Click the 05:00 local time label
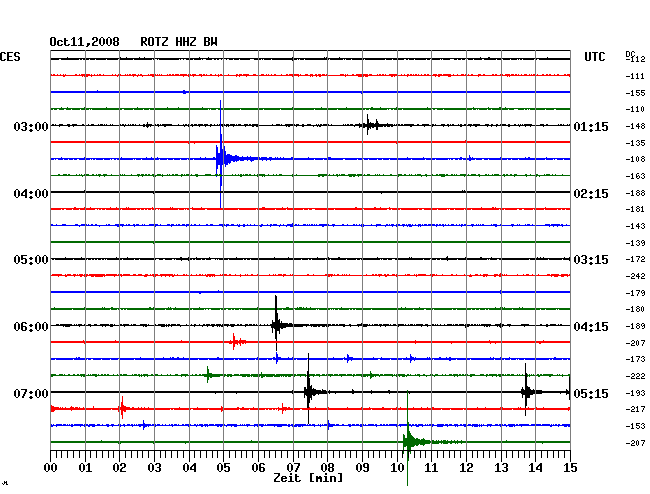Viewport: 650px width, 494px height. pos(31,260)
